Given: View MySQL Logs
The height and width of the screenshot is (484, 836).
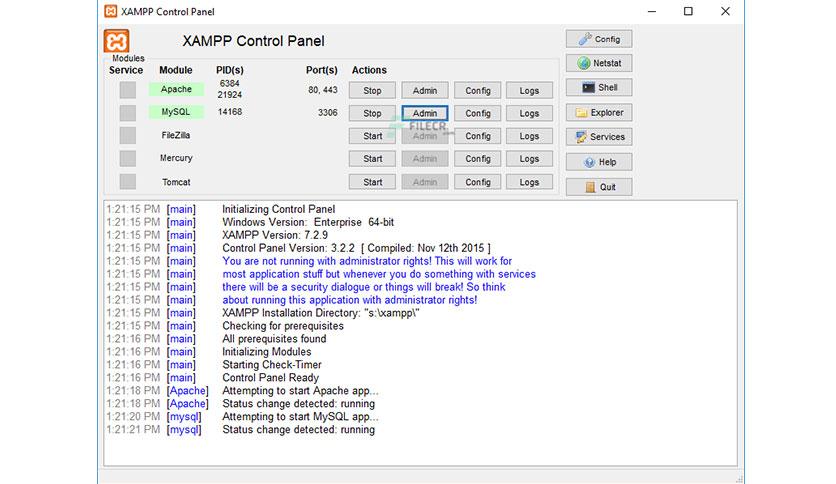Looking at the screenshot, I should pos(529,114).
